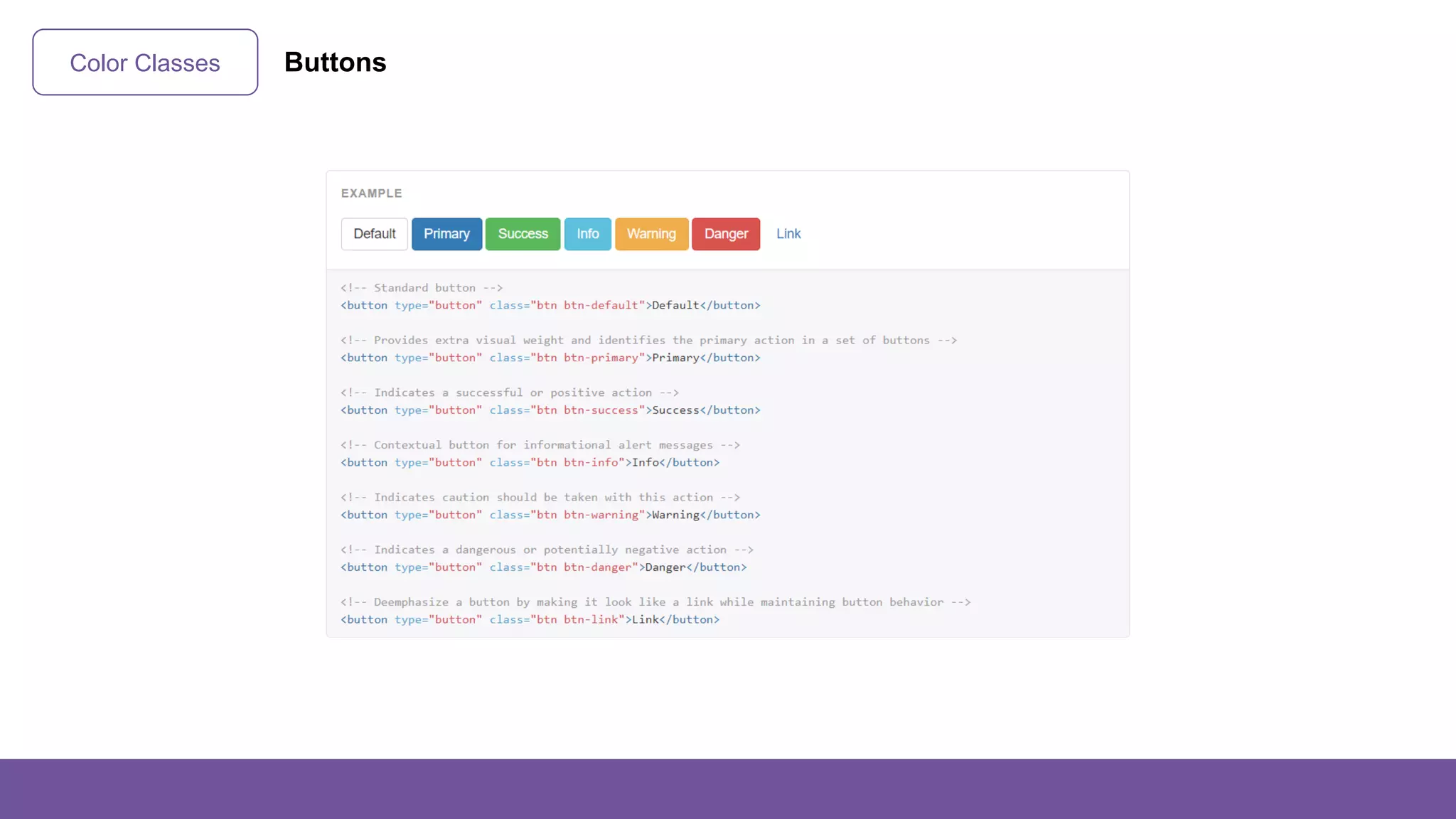The height and width of the screenshot is (819, 1456).
Task: Click the btn-default code line
Action: (x=550, y=306)
